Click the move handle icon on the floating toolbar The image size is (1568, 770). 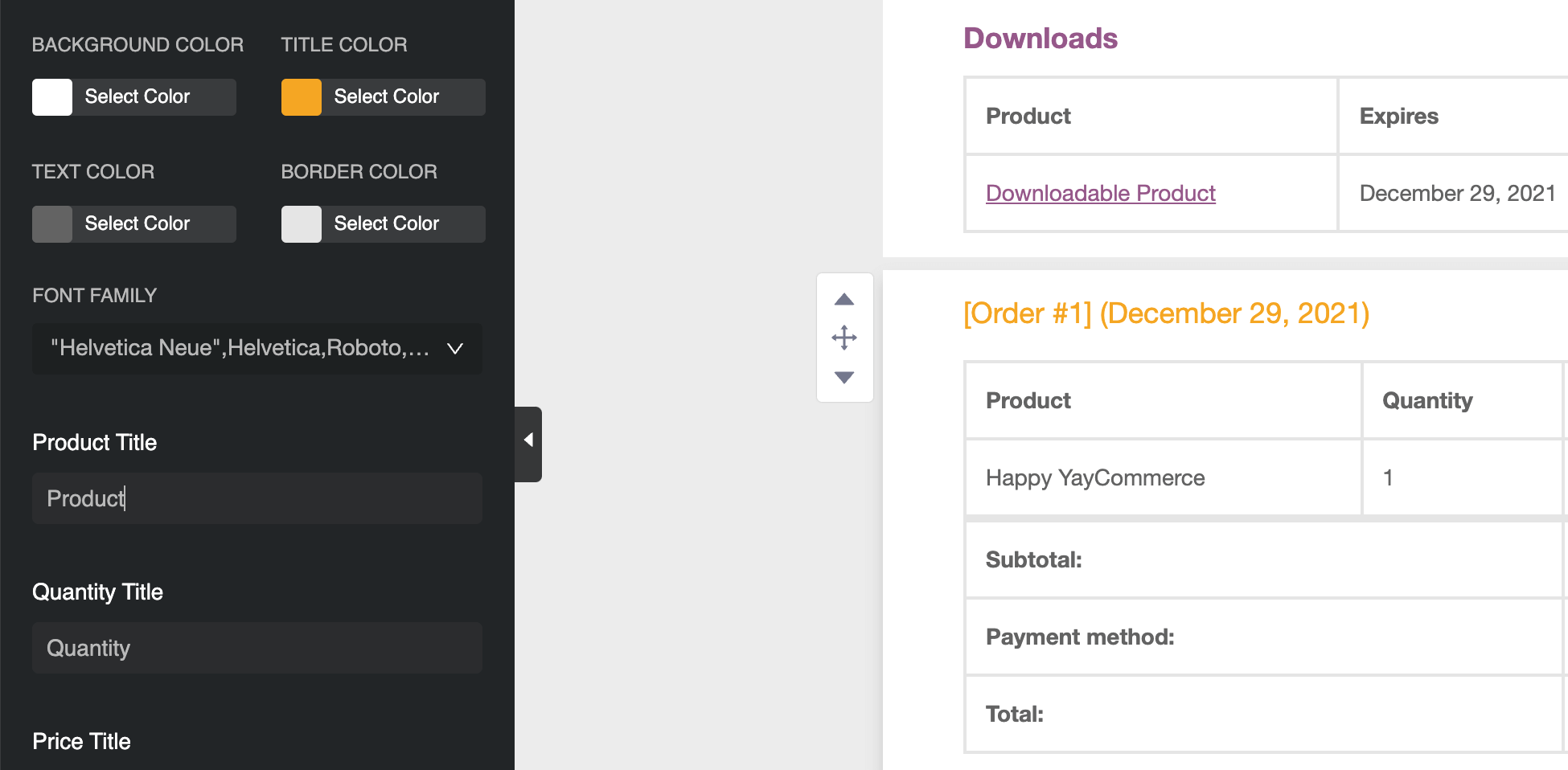pos(844,338)
